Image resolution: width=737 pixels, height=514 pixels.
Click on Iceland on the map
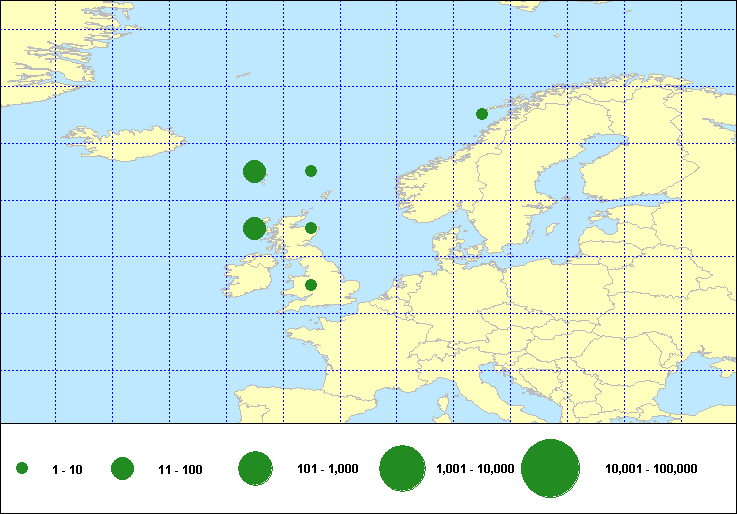[130, 143]
